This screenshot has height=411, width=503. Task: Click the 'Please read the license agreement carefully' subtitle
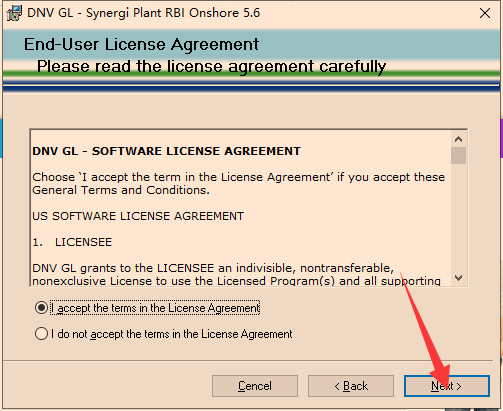tap(211, 66)
